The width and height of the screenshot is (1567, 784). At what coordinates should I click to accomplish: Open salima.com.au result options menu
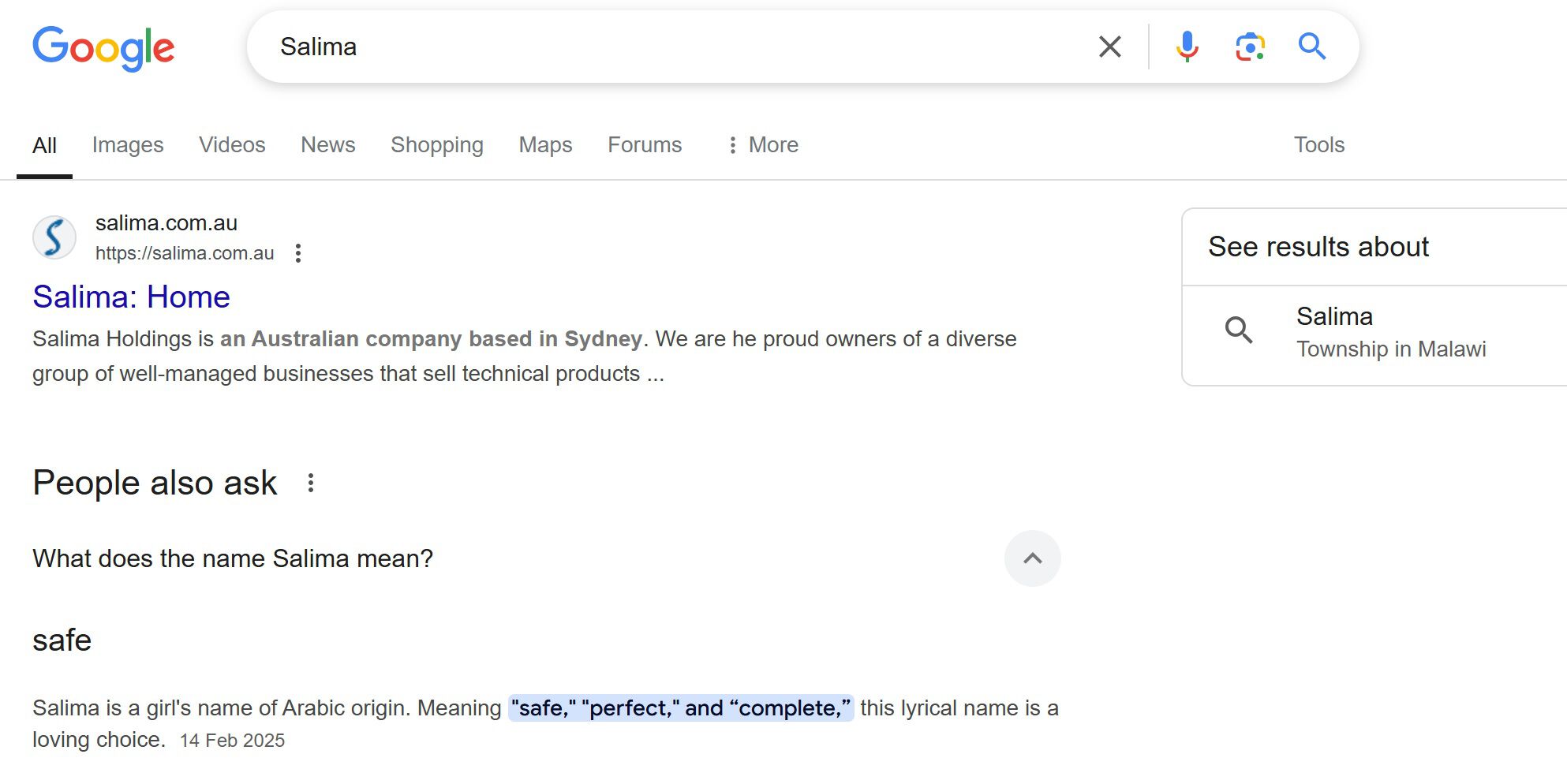pos(298,253)
